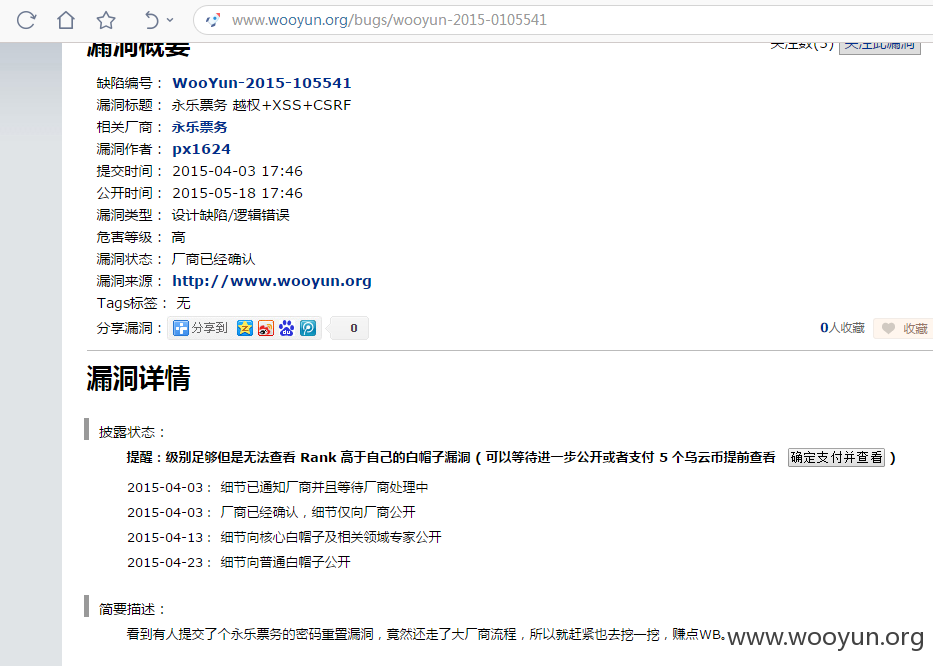
Task: Click the 关注此漏洞 button at top right
Action: pyautogui.click(x=879, y=46)
